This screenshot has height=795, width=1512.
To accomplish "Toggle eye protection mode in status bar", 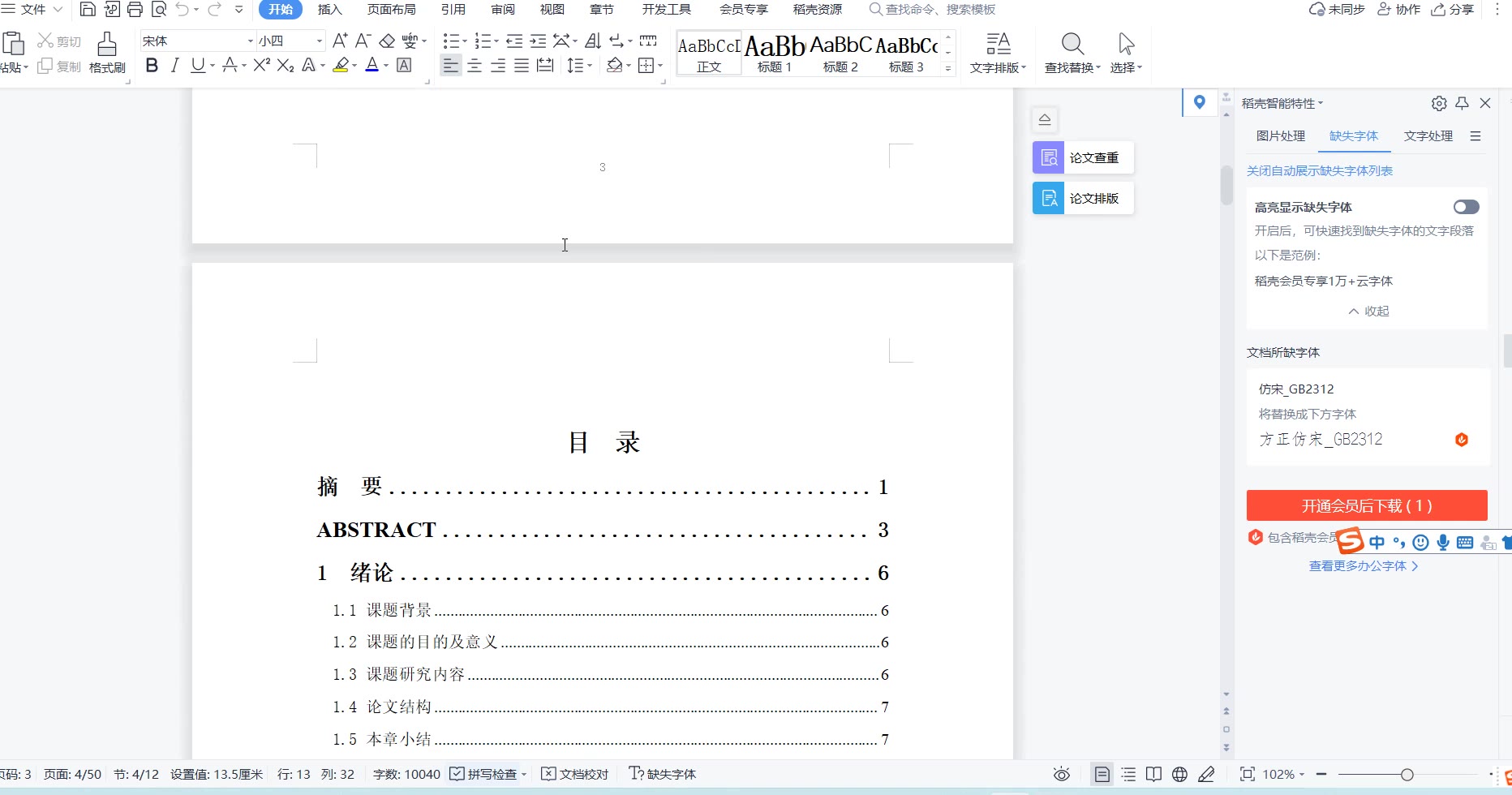I will click(1061, 774).
